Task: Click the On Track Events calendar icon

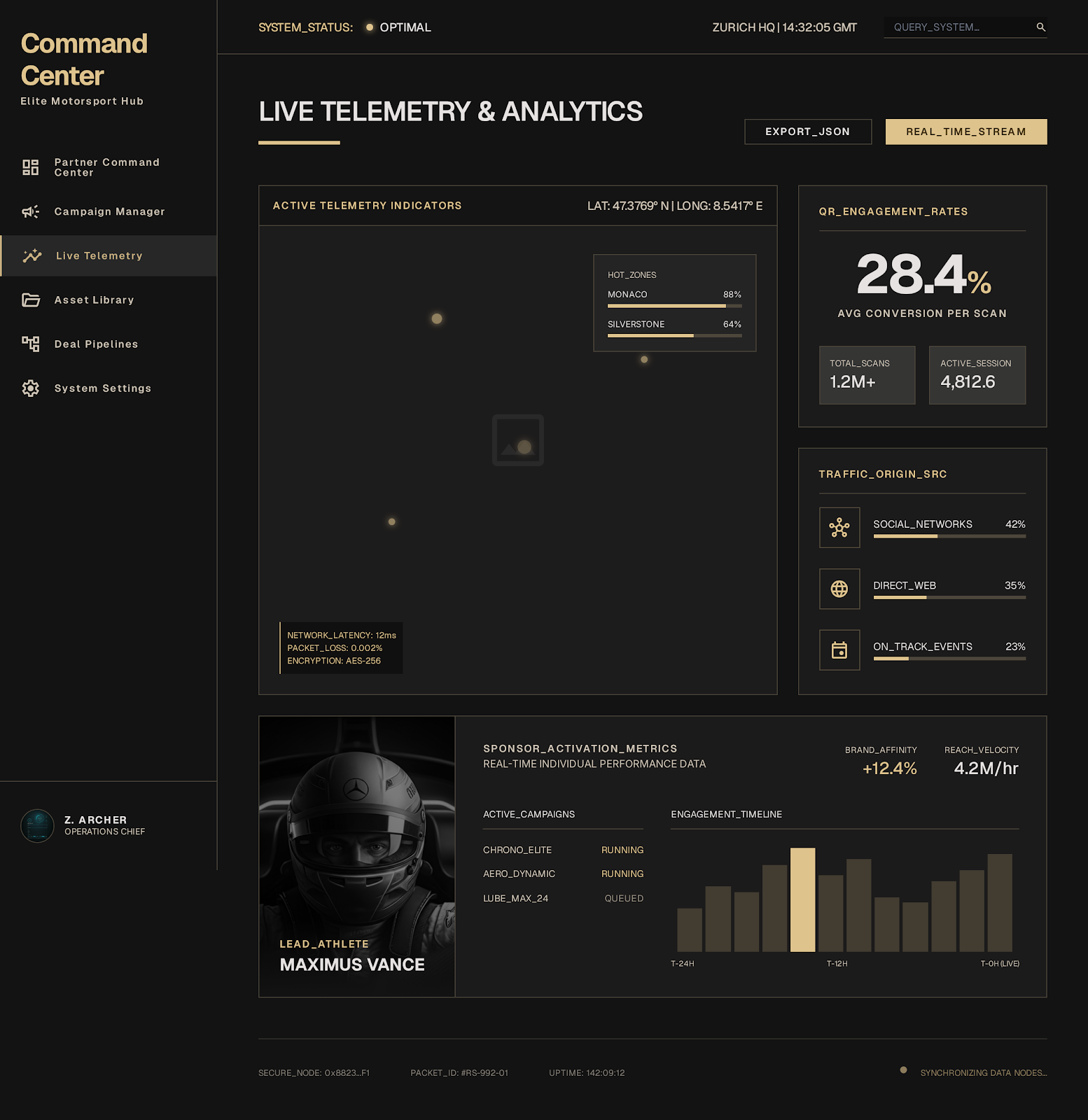Action: [x=839, y=650]
